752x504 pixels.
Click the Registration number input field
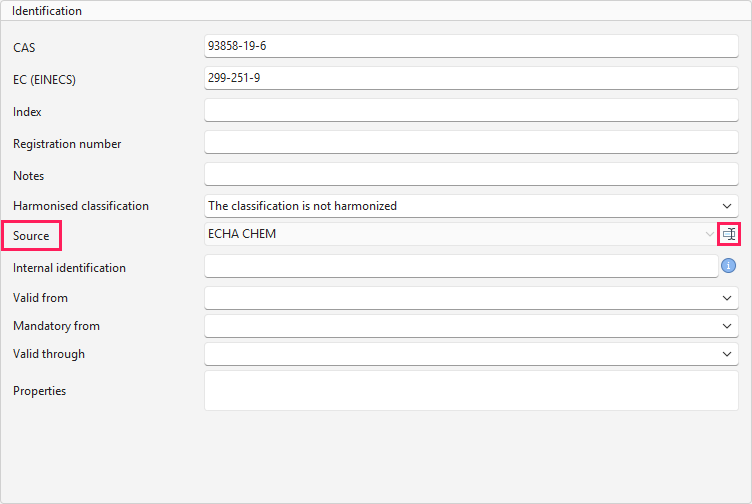pyautogui.click(x=471, y=142)
